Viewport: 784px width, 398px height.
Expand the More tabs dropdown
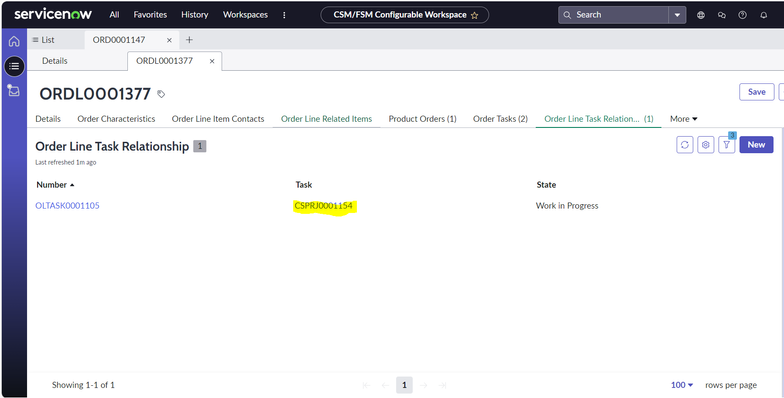[684, 118]
